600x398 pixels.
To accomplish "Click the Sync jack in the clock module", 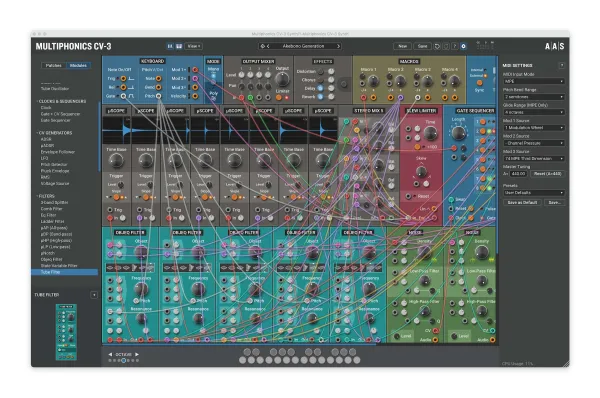I will pos(479,83).
